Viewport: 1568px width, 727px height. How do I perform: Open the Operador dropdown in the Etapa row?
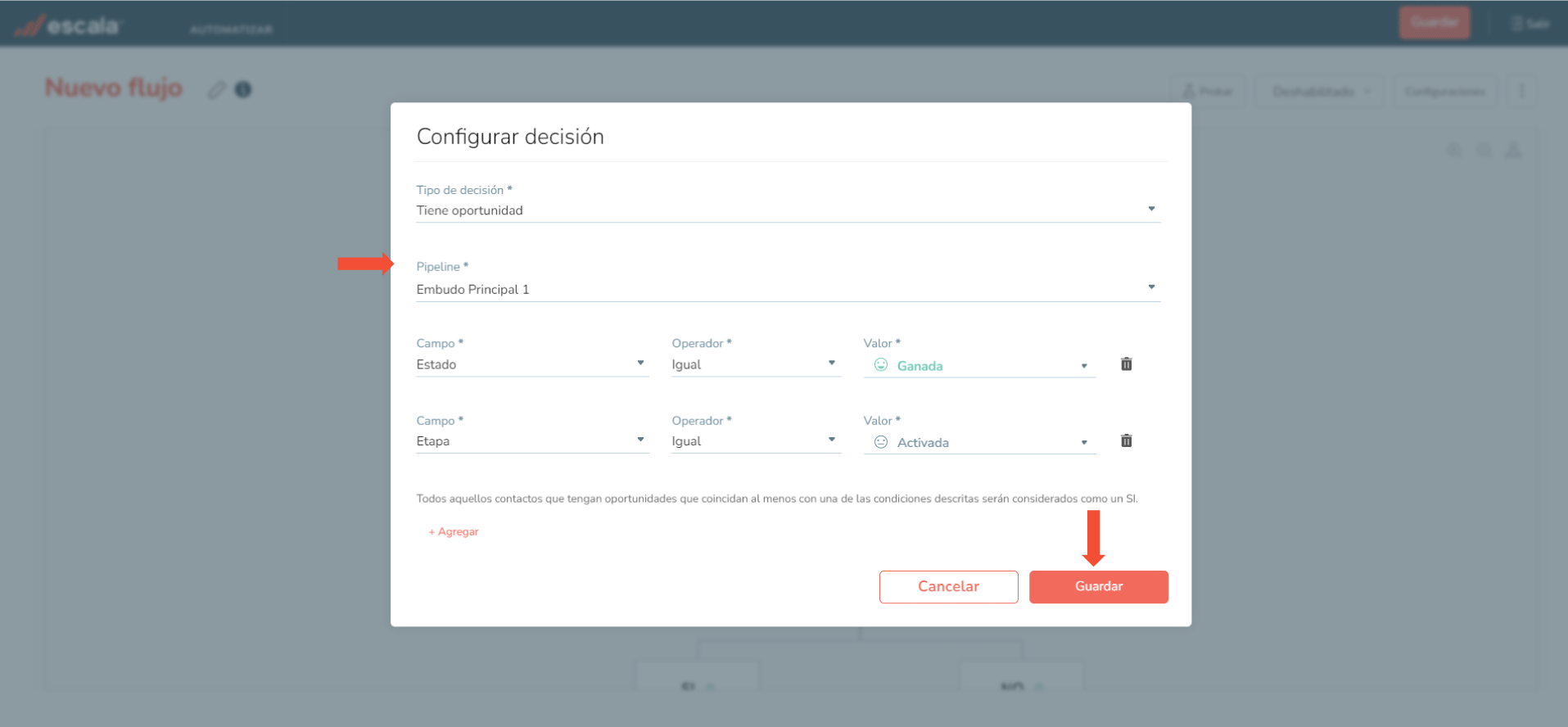click(x=756, y=441)
